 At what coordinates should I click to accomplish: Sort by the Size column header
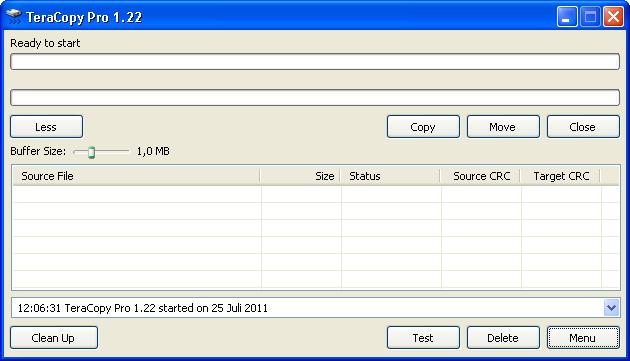coord(300,176)
